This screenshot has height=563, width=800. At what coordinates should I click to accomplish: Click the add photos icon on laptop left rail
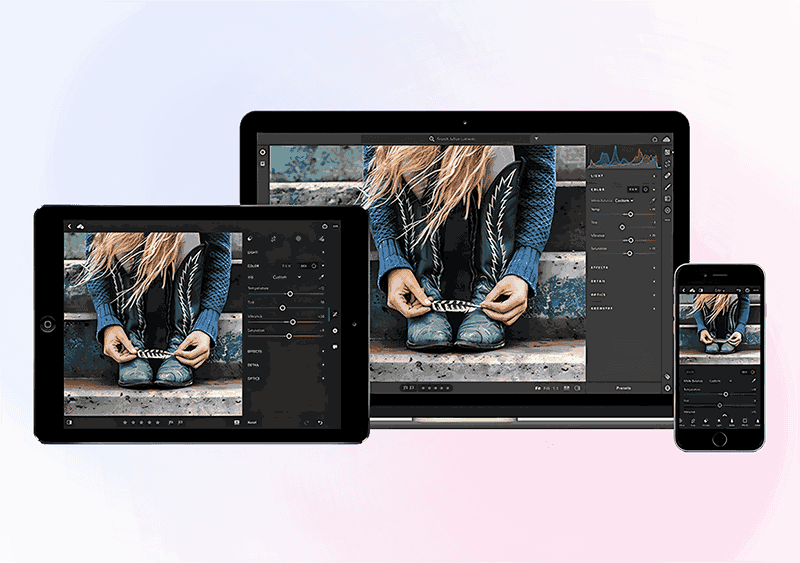click(263, 152)
